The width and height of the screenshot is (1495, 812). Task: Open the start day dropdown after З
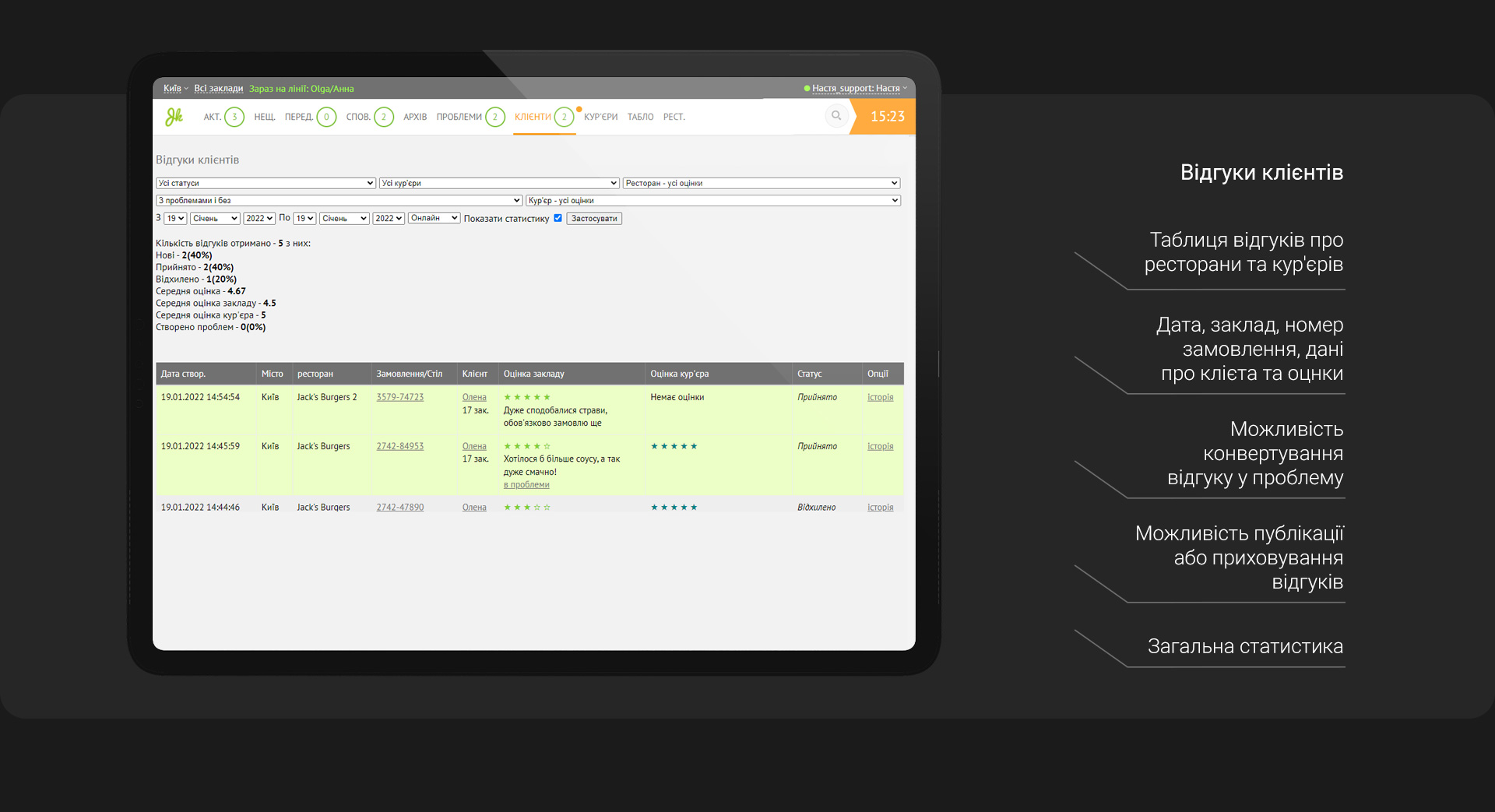(175, 218)
